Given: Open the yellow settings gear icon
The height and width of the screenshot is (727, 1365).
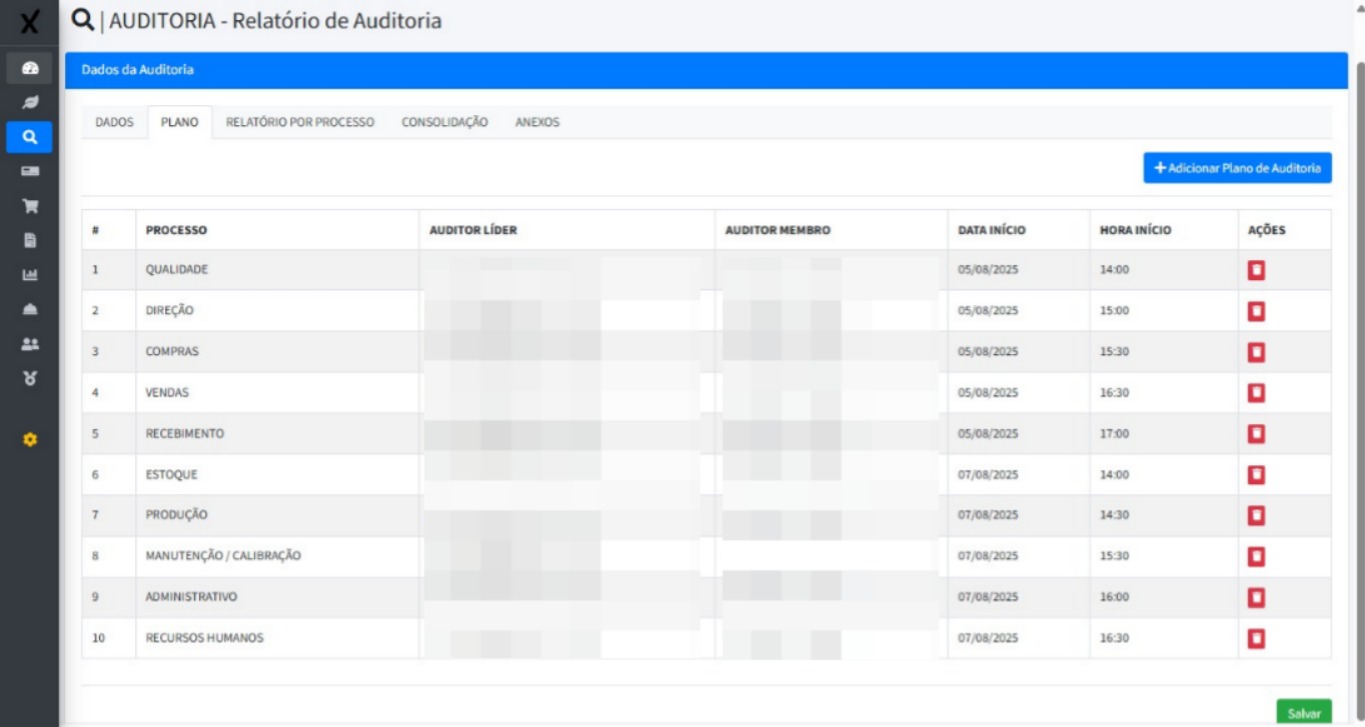Looking at the screenshot, I should [x=29, y=439].
